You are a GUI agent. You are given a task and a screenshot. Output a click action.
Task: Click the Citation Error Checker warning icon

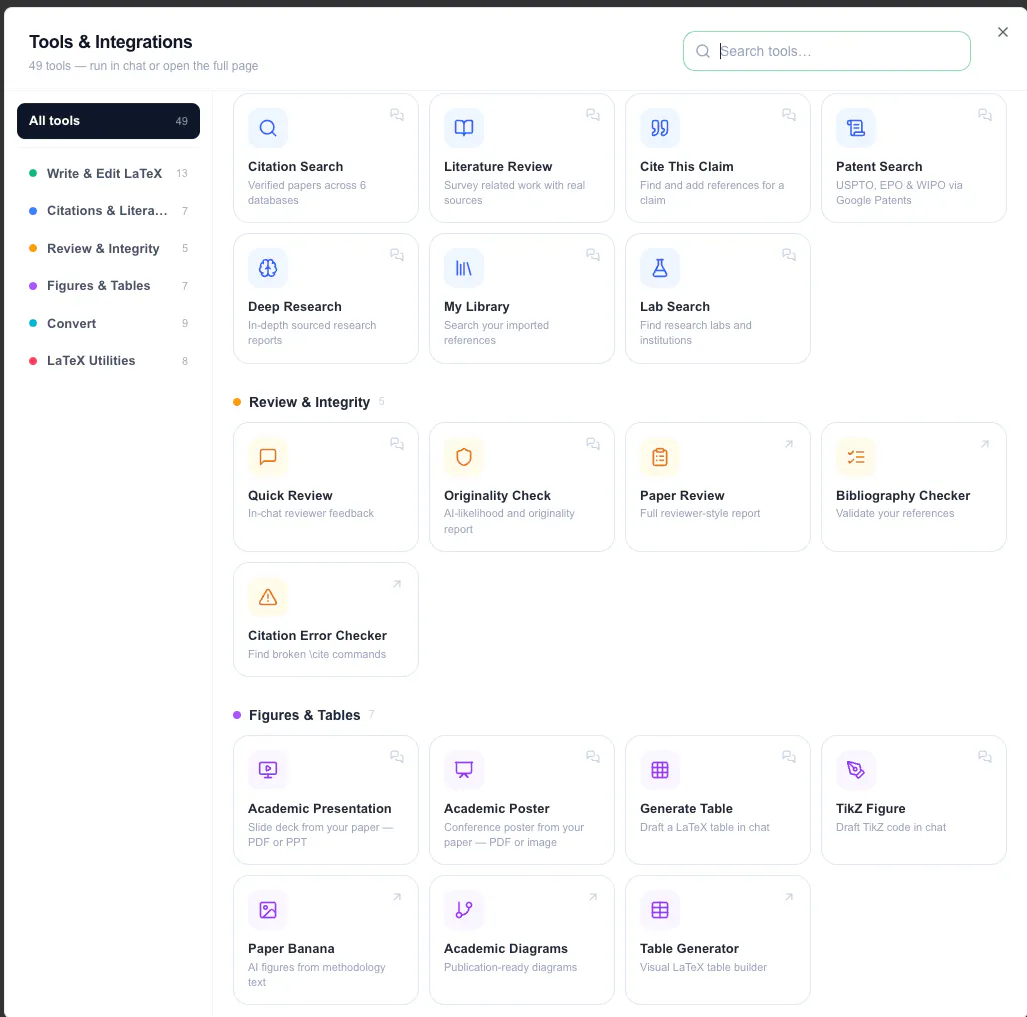267,597
